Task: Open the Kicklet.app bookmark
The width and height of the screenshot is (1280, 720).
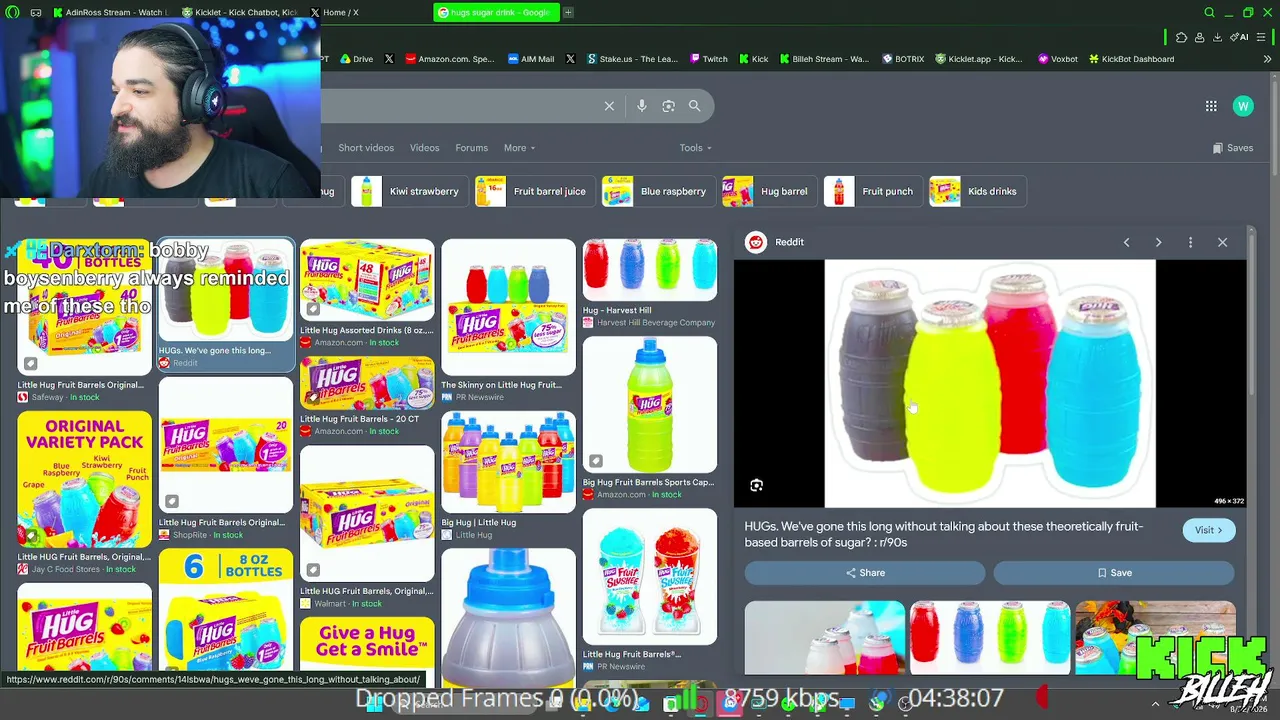Action: (978, 59)
